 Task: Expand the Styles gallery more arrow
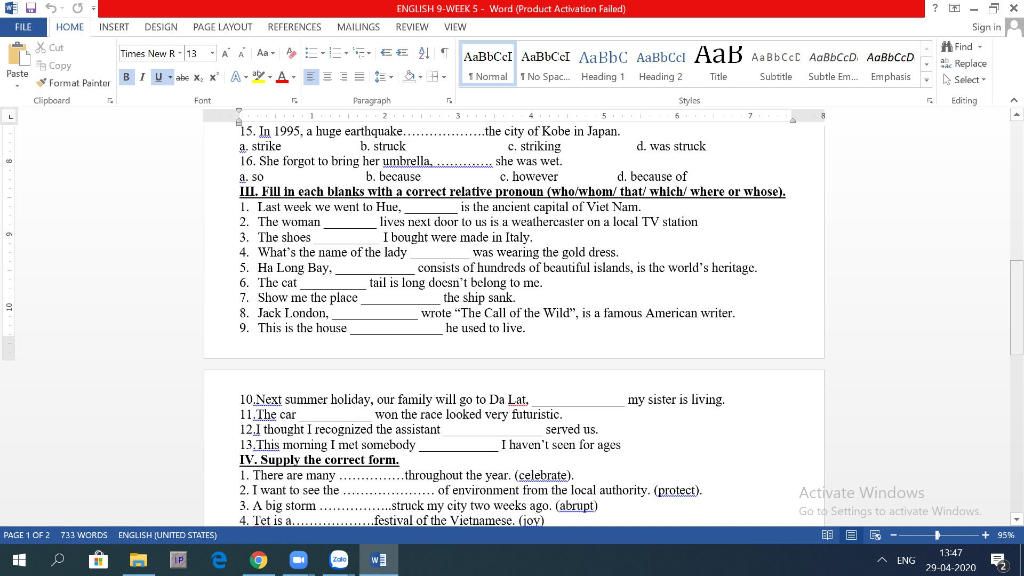[926, 80]
